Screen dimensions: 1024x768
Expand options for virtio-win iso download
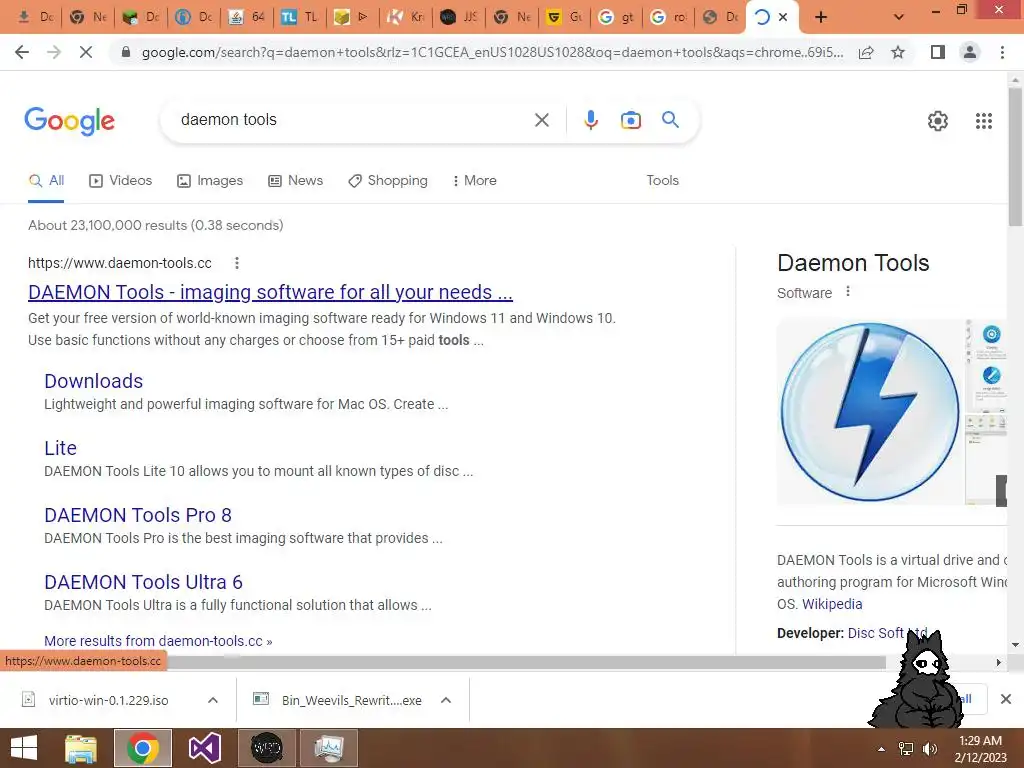click(x=212, y=700)
